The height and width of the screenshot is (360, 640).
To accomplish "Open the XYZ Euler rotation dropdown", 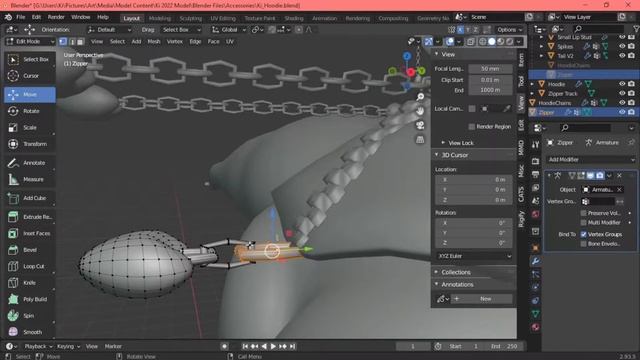I will (474, 256).
